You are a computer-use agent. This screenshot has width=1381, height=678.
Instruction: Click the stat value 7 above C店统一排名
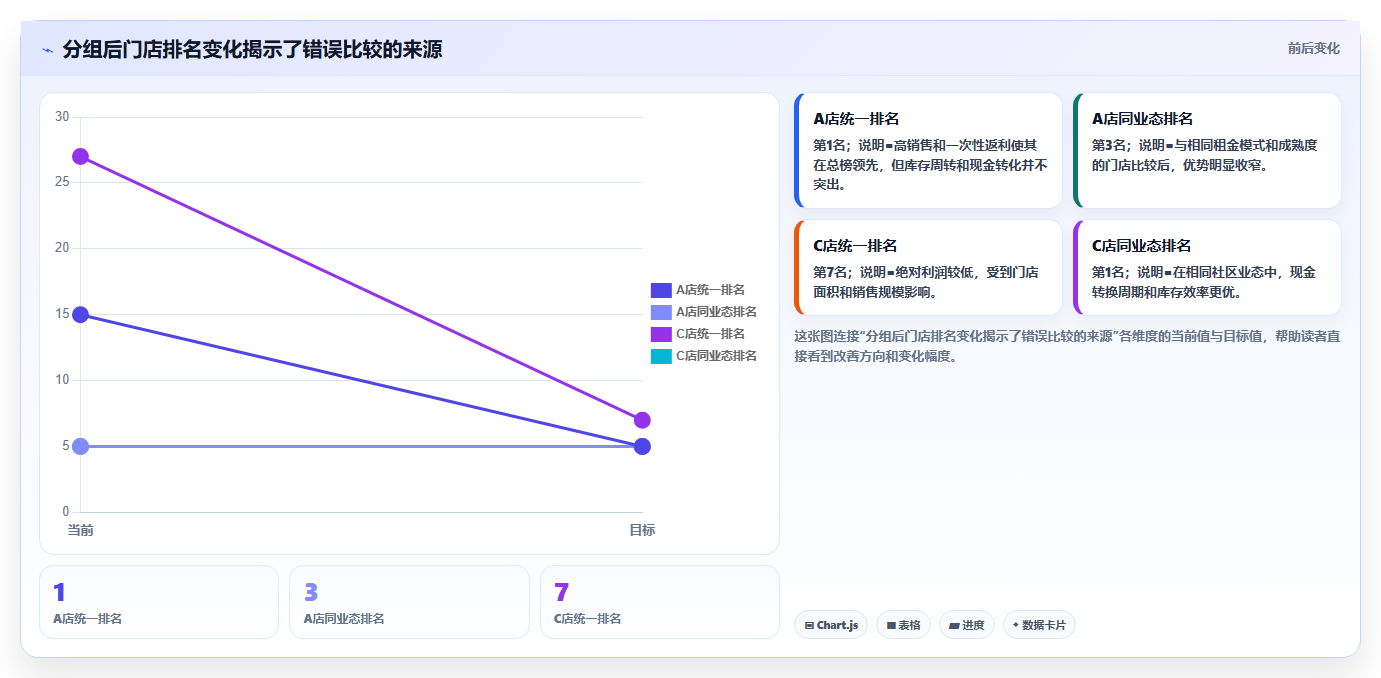click(561, 593)
